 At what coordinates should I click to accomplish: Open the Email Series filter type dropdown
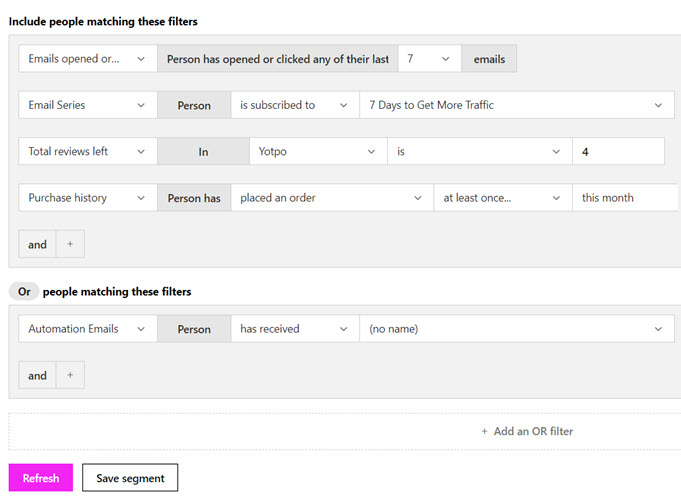(88, 105)
